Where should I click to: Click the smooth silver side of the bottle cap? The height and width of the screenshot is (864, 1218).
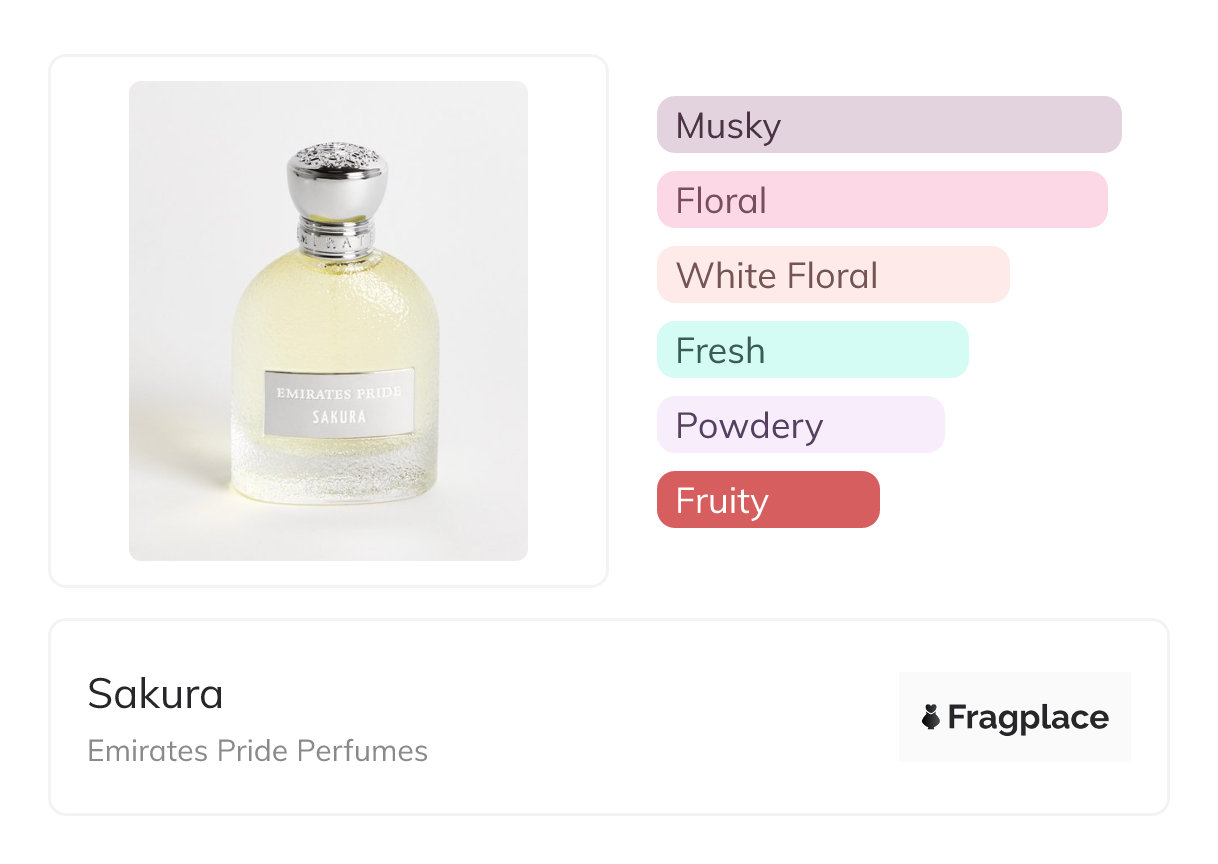click(337, 189)
